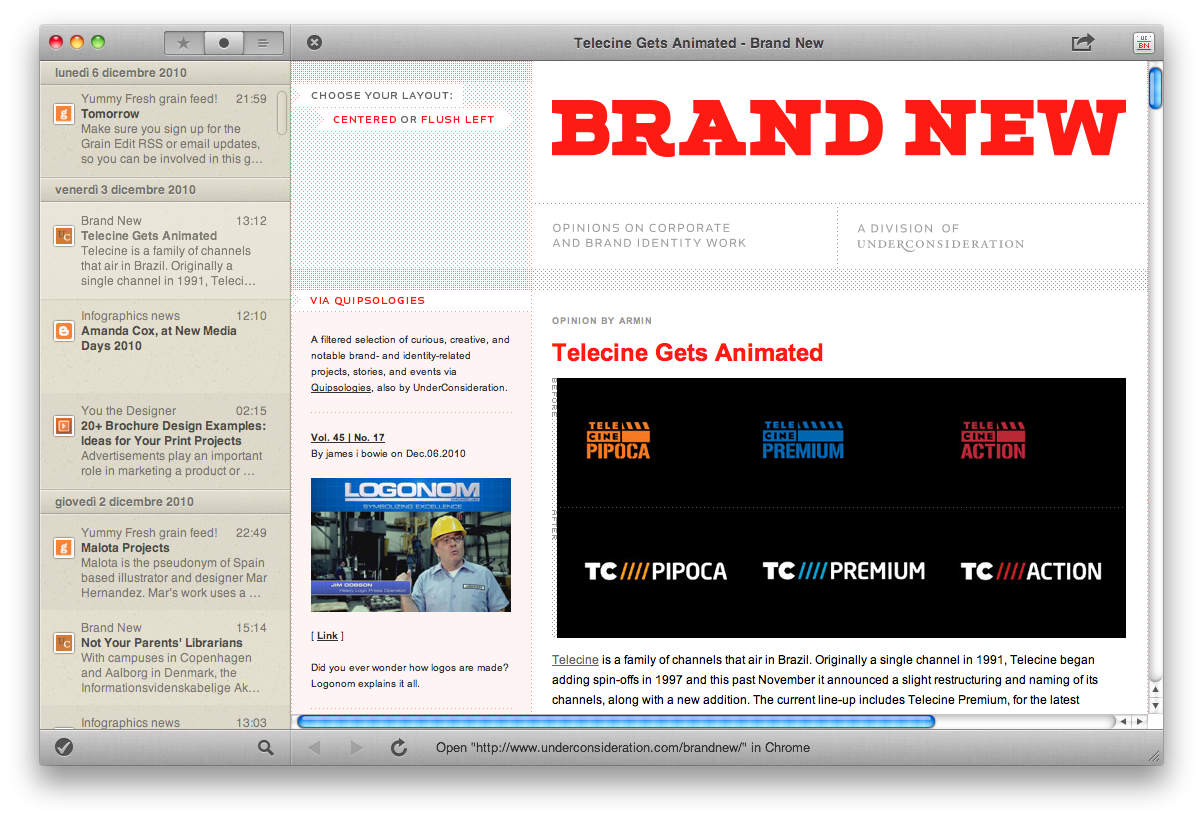The height and width of the screenshot is (820, 1203).
Task: Open the UnderConsideration division link
Action: pos(940,244)
